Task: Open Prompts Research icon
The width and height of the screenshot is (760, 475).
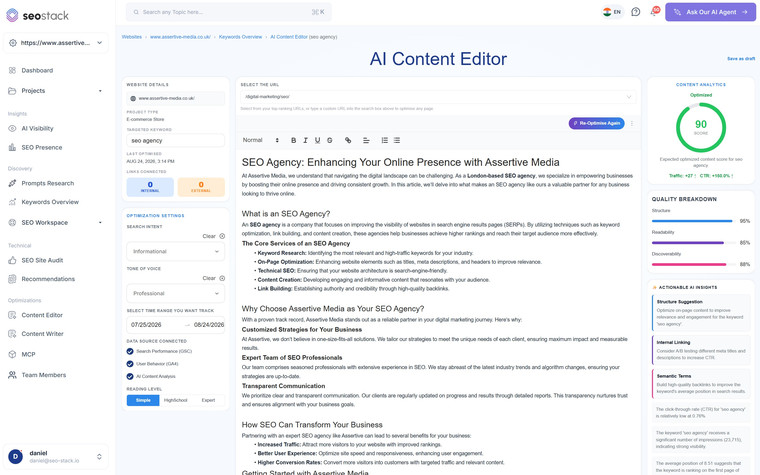Action: [x=12, y=183]
